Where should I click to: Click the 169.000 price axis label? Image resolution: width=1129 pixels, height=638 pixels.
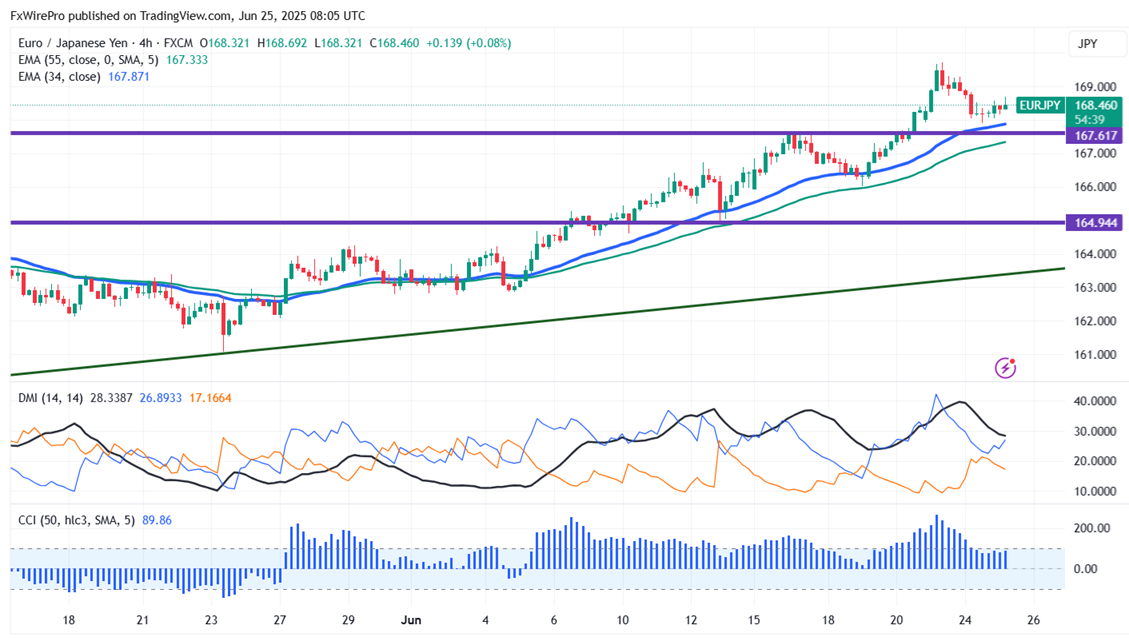[x=1094, y=87]
